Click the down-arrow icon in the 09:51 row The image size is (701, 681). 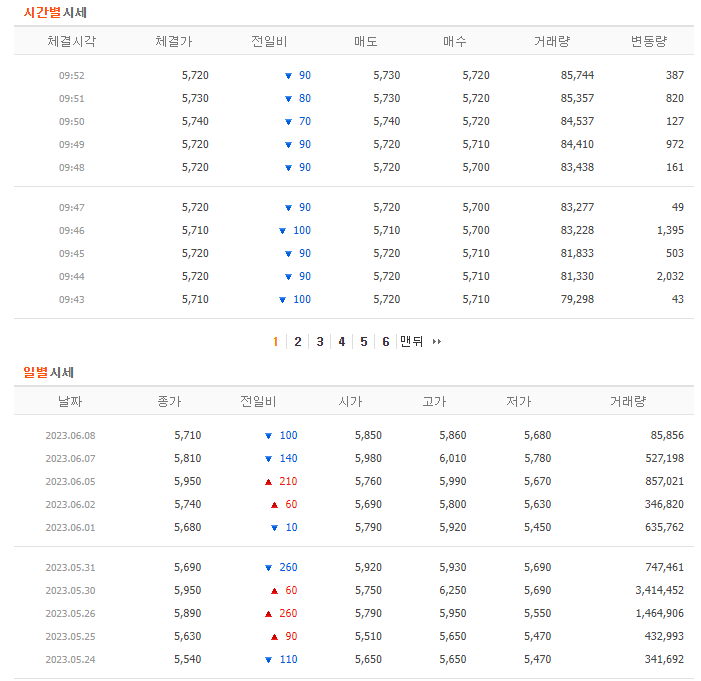pos(288,99)
